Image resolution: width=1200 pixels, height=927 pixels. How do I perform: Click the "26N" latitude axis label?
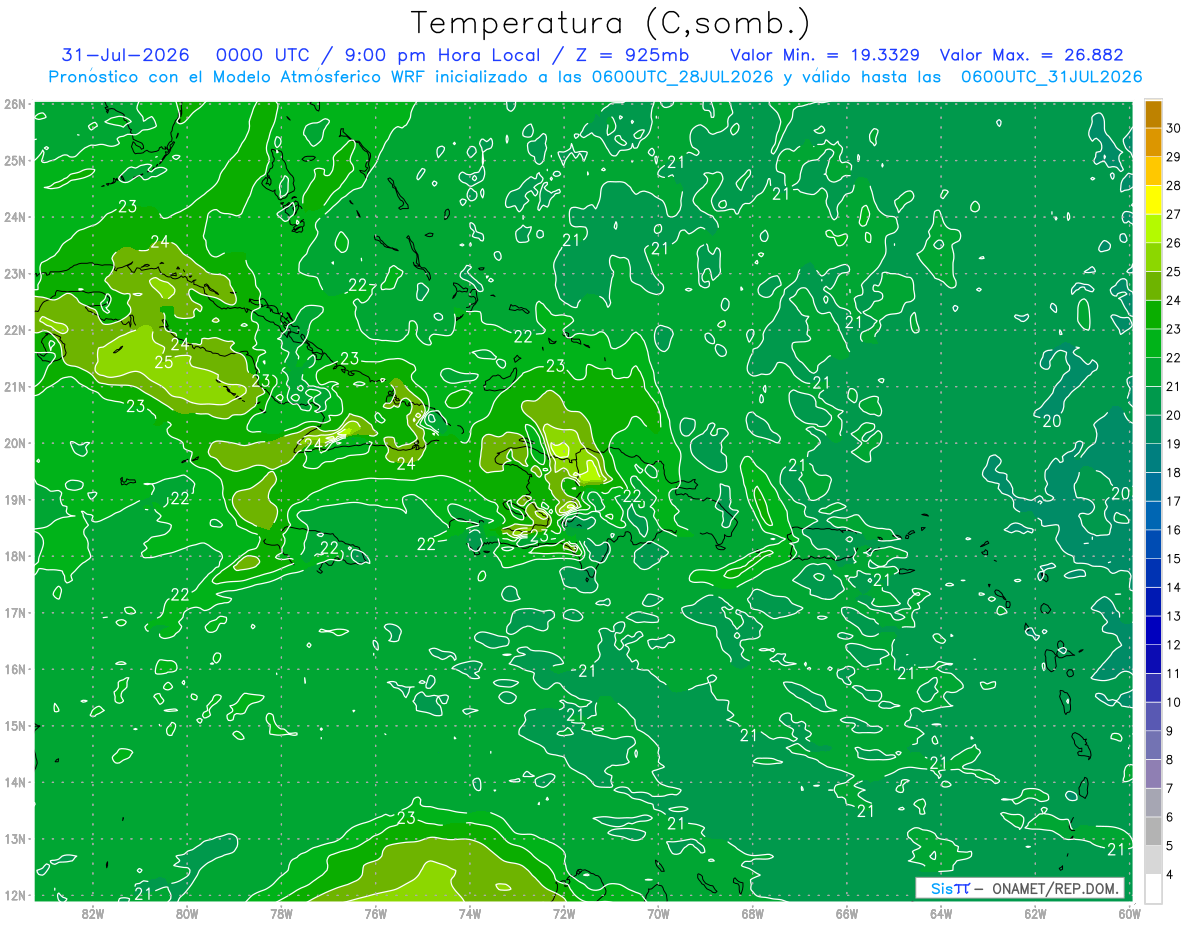click(x=16, y=104)
